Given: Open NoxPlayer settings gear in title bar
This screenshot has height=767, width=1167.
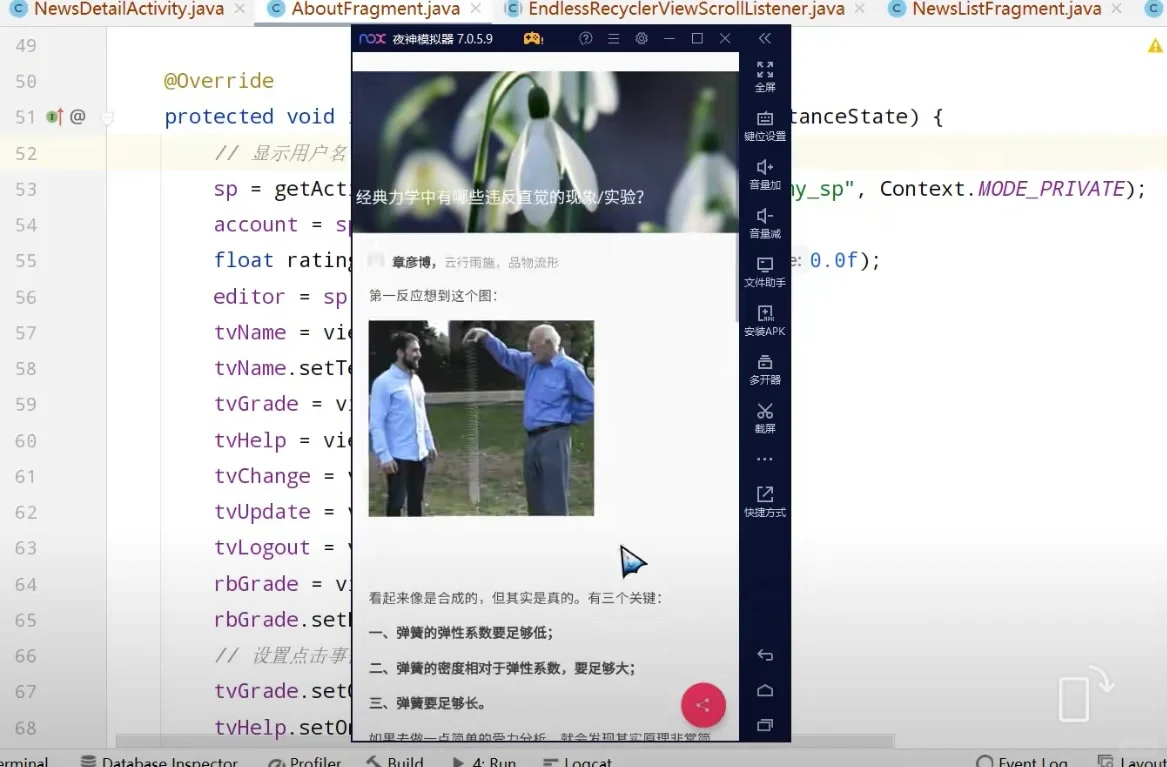Looking at the screenshot, I should click(x=640, y=38).
